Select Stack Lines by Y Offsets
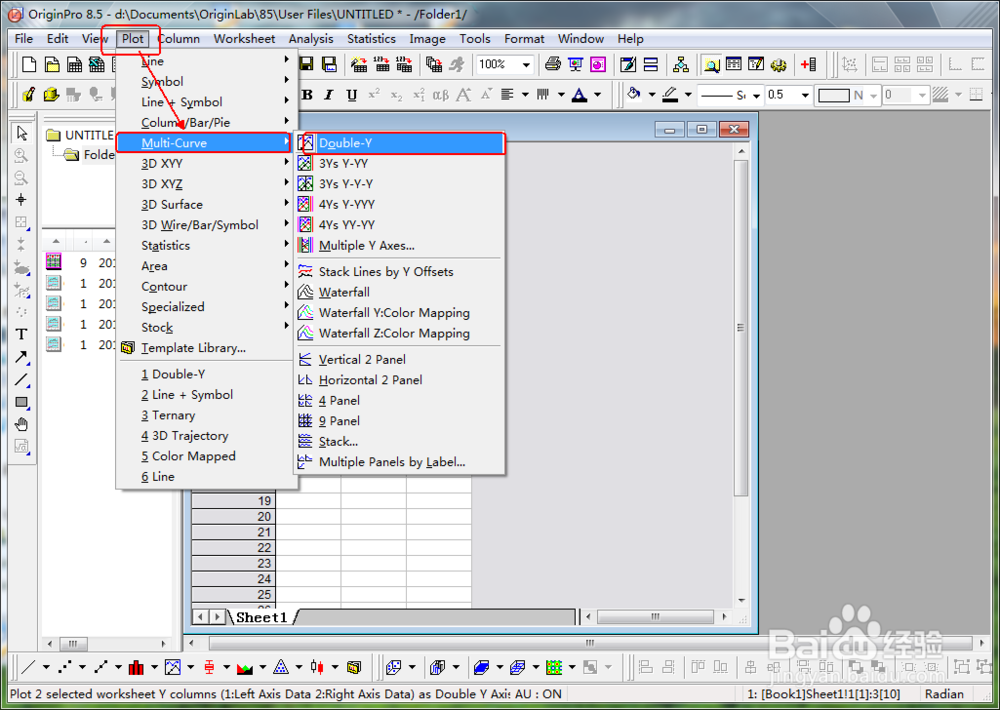The width and height of the screenshot is (1000, 710). tap(400, 272)
